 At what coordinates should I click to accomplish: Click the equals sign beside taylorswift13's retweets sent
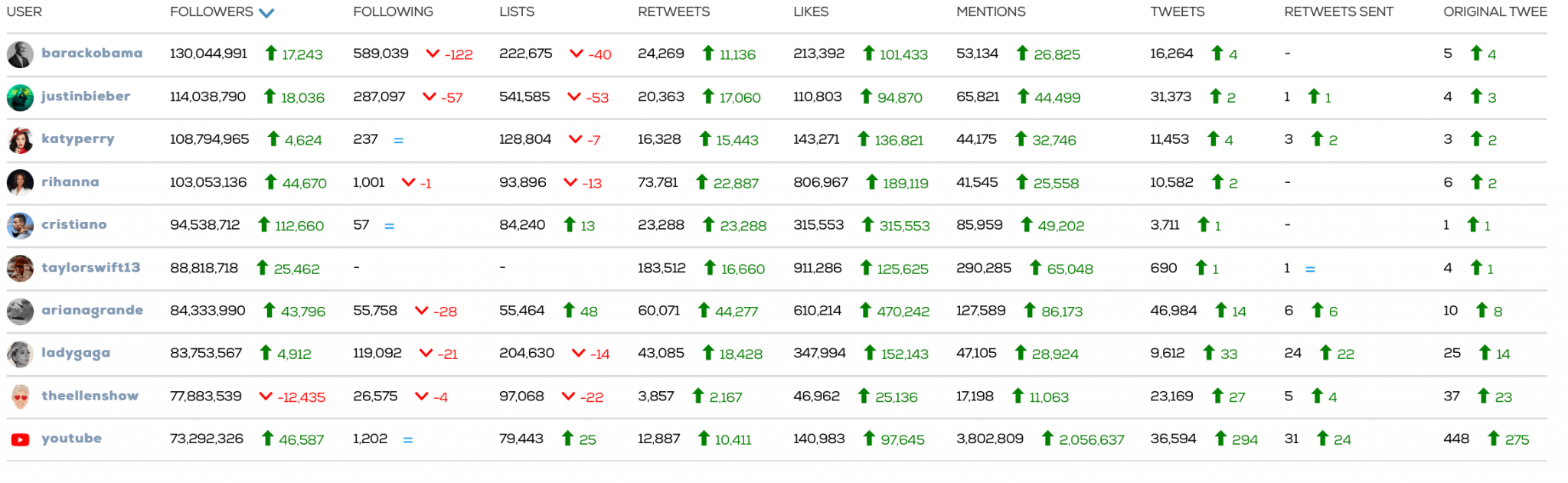[x=1311, y=268]
